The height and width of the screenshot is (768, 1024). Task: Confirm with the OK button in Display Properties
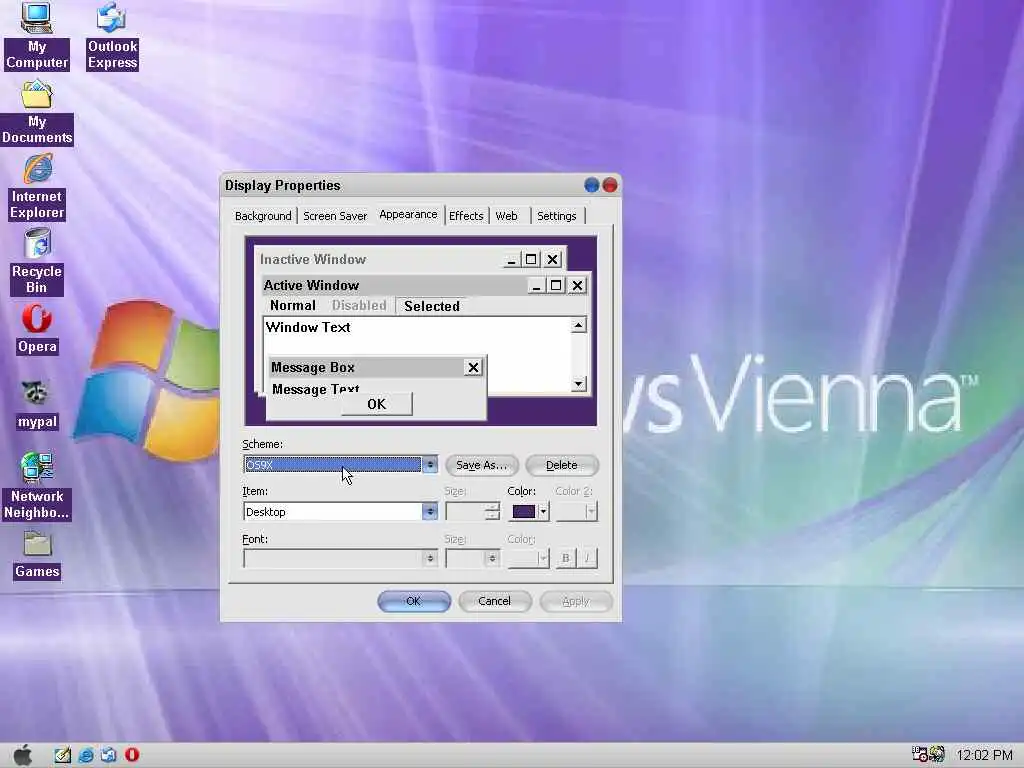point(414,601)
